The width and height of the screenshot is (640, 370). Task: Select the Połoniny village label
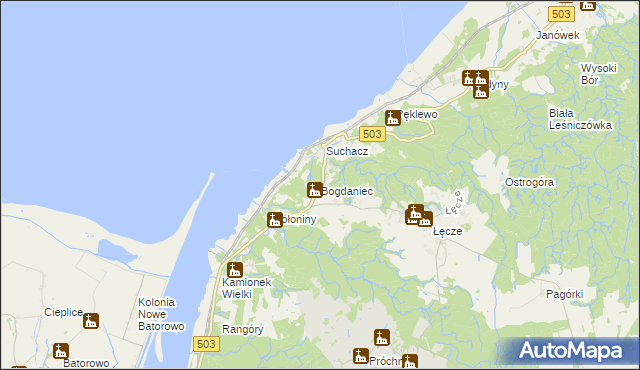pyautogui.click(x=300, y=219)
